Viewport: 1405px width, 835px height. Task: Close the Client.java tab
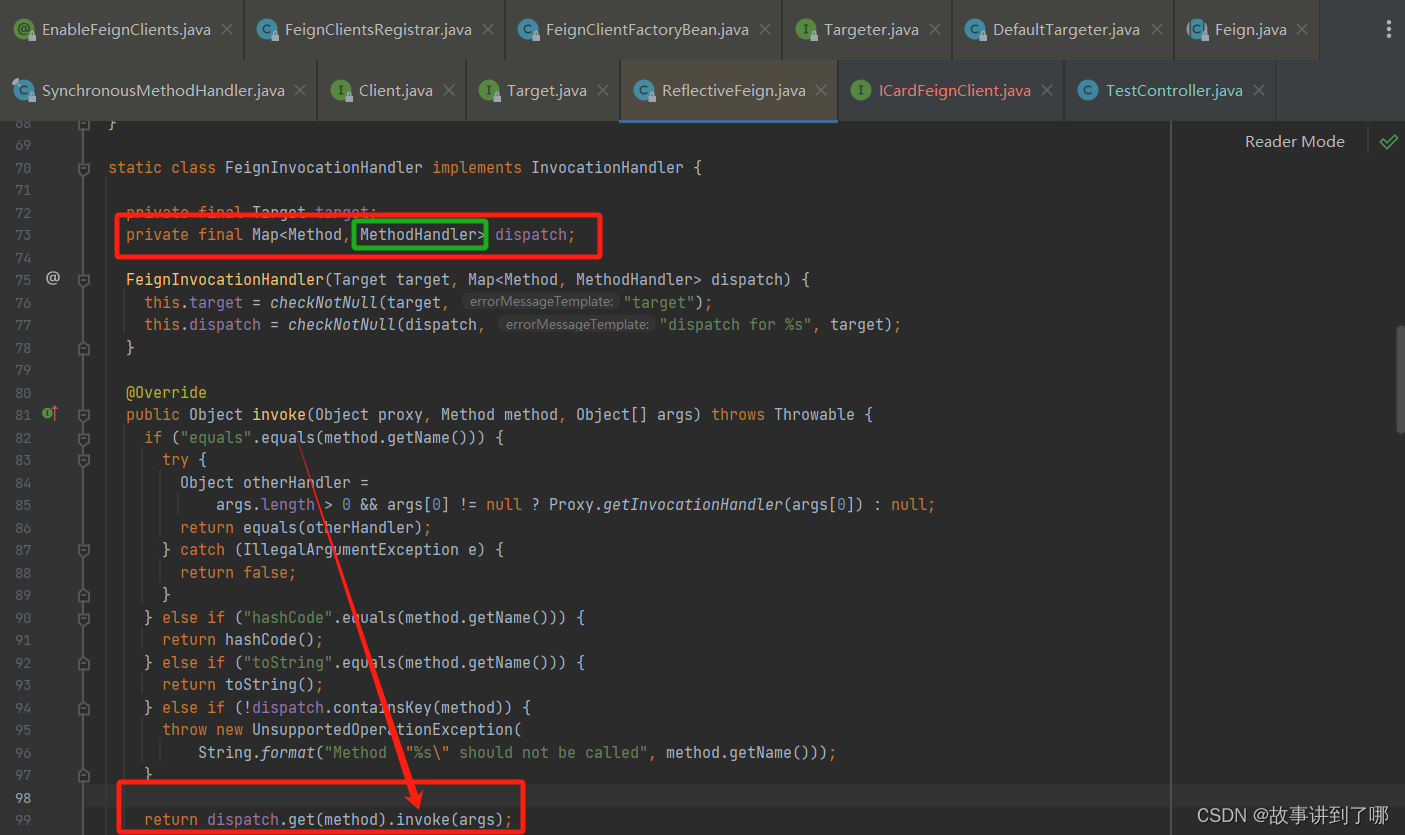448,90
